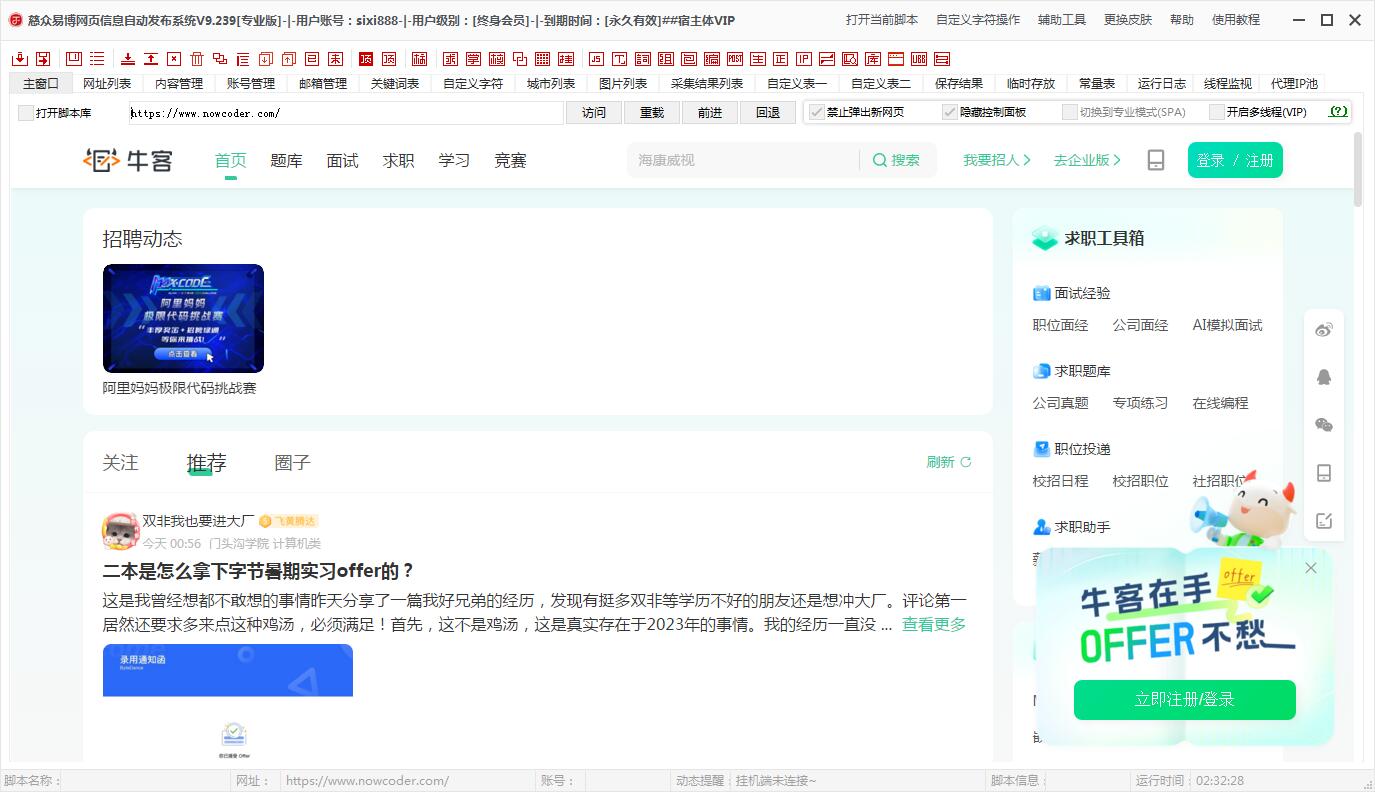Click the 访问 button
Image resolution: width=1375 pixels, height=792 pixels.
[594, 113]
